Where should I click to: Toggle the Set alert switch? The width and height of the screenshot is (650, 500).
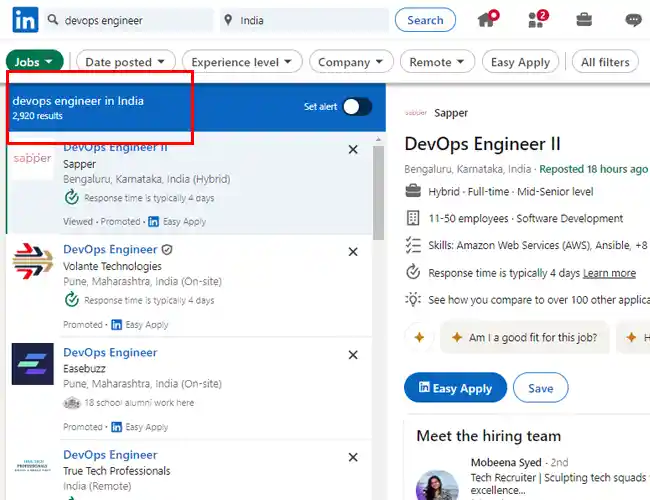coord(357,107)
